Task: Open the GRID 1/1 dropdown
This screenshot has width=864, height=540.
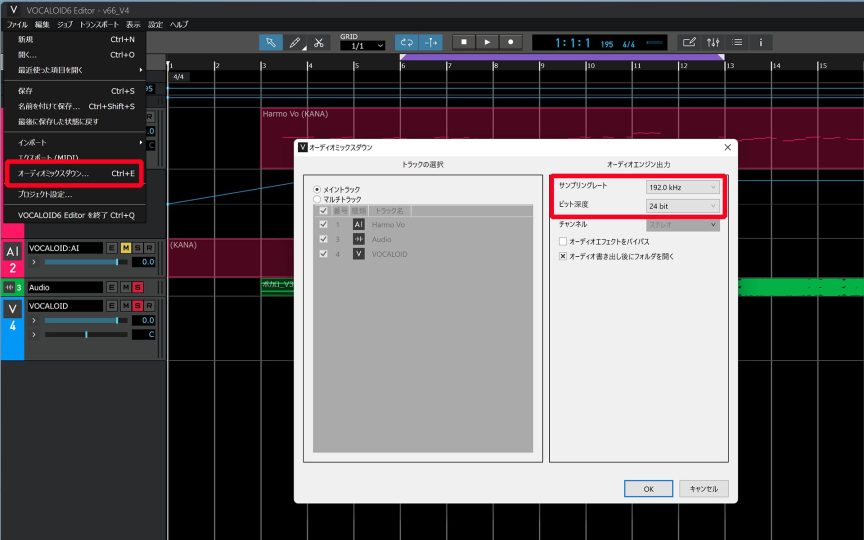Action: coord(363,46)
